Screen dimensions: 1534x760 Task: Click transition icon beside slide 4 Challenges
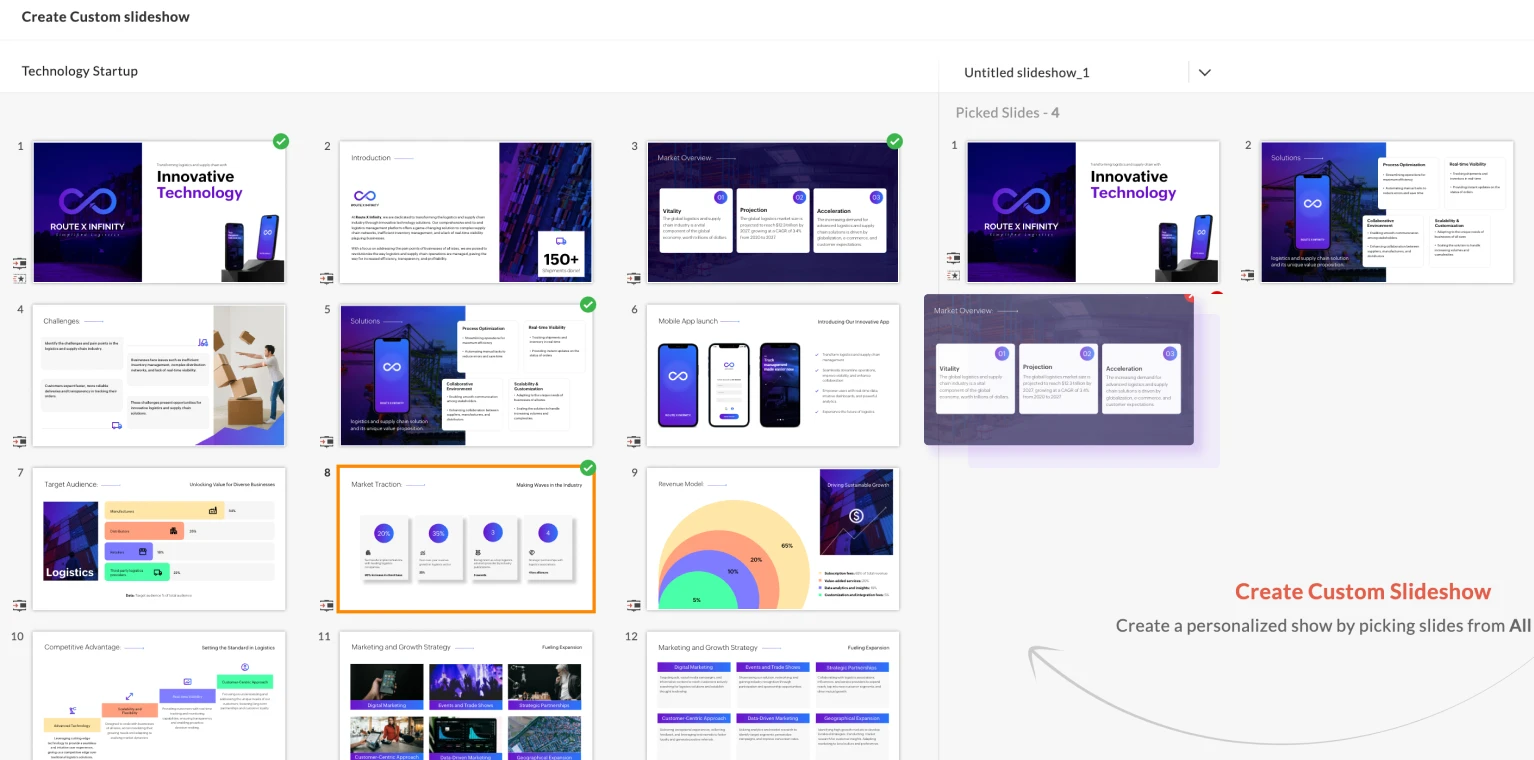tap(19, 441)
